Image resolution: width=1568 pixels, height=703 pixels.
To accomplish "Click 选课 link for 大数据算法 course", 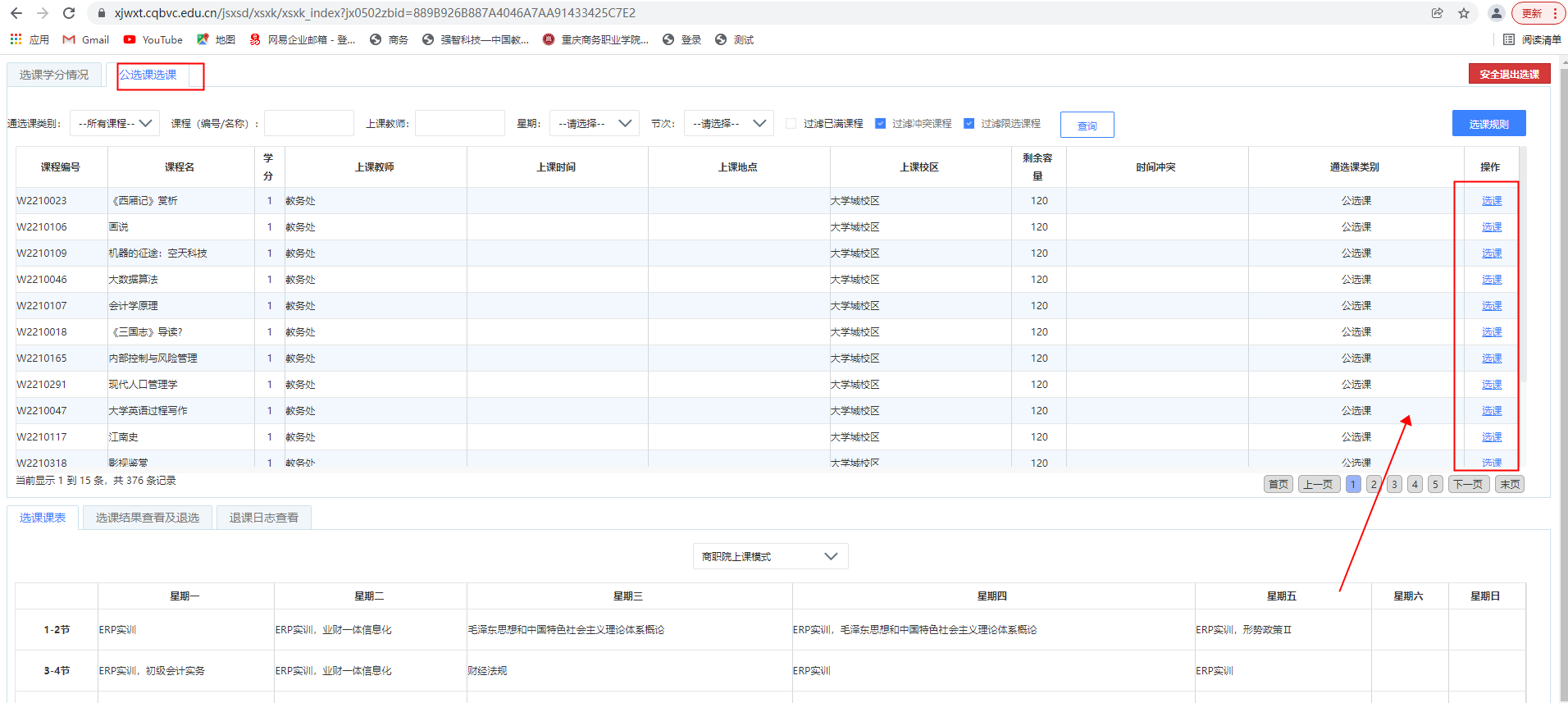I will (x=1491, y=280).
